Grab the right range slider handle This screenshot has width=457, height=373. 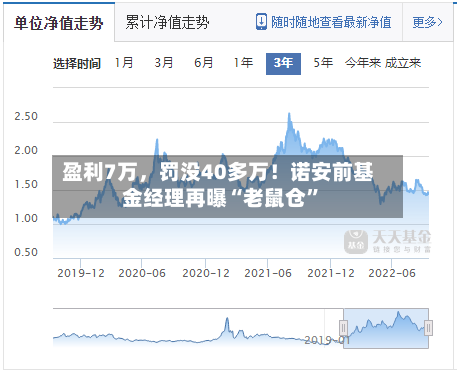pos(428,328)
